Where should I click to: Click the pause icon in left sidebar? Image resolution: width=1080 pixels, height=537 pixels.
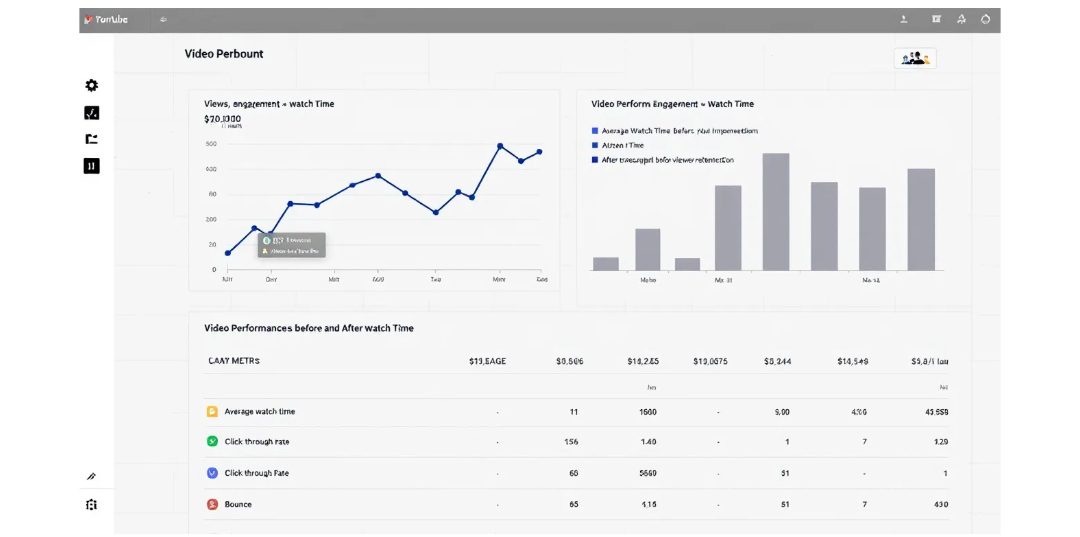coord(92,166)
